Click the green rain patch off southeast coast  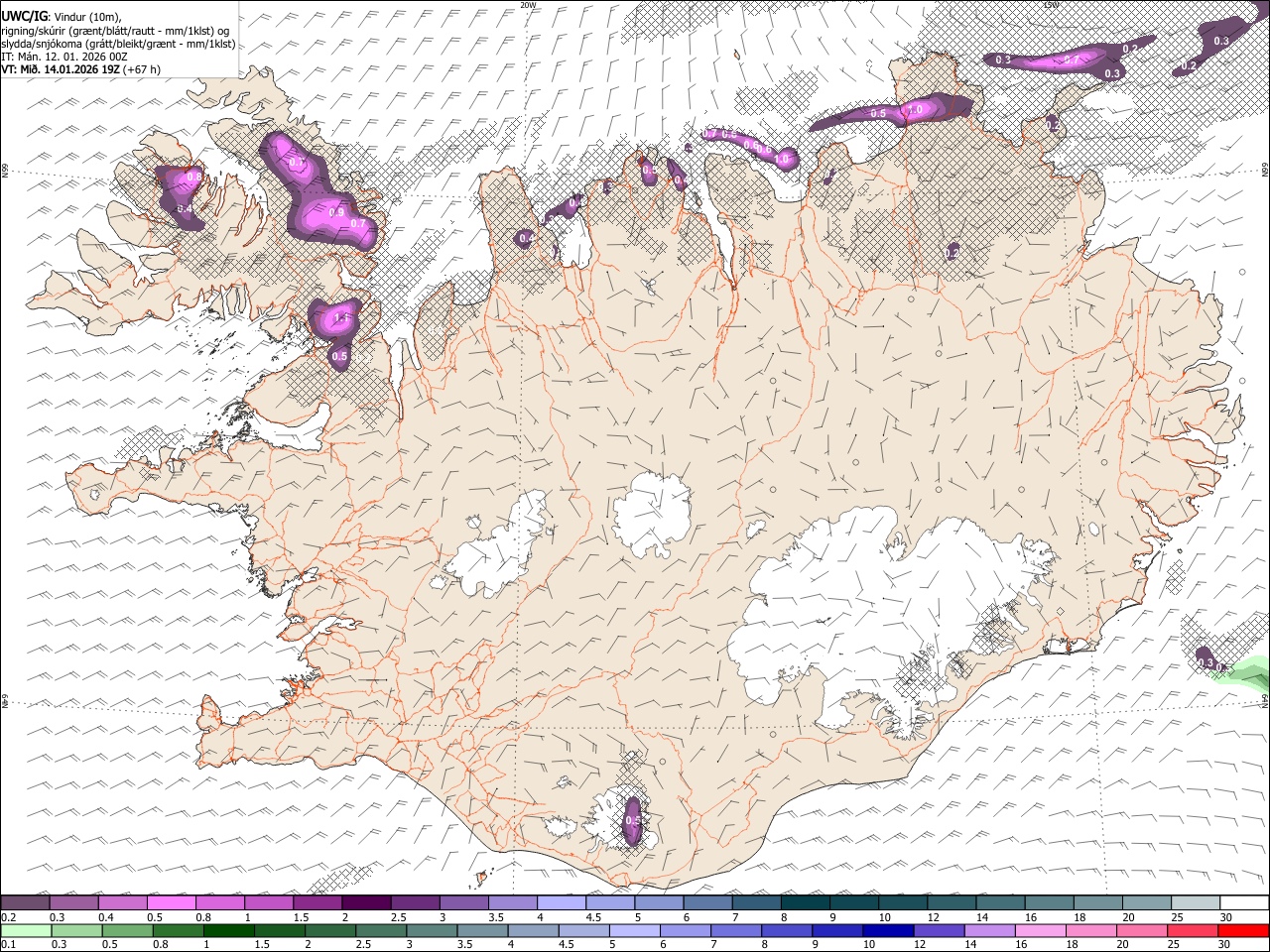coord(1245,673)
